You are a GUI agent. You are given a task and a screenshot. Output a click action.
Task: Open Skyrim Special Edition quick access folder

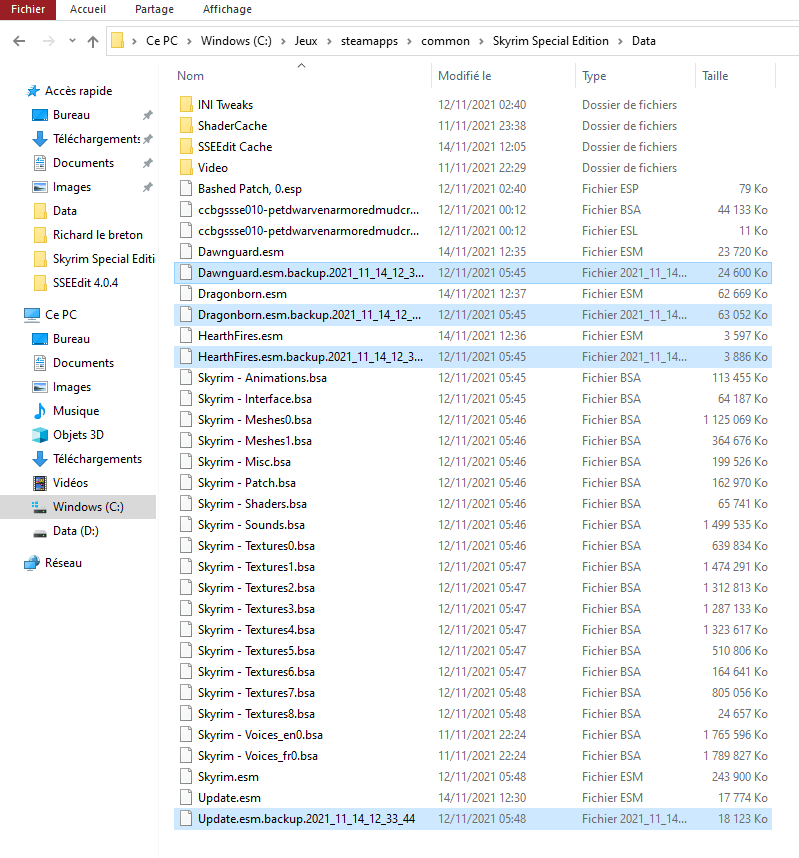tap(103, 259)
